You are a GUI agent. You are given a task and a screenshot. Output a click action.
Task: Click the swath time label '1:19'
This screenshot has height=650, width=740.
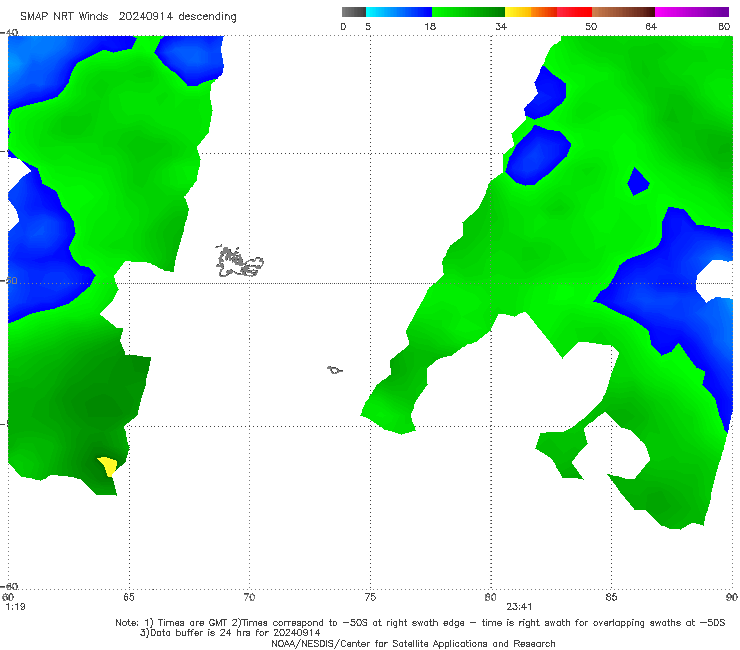pyautogui.click(x=16, y=607)
